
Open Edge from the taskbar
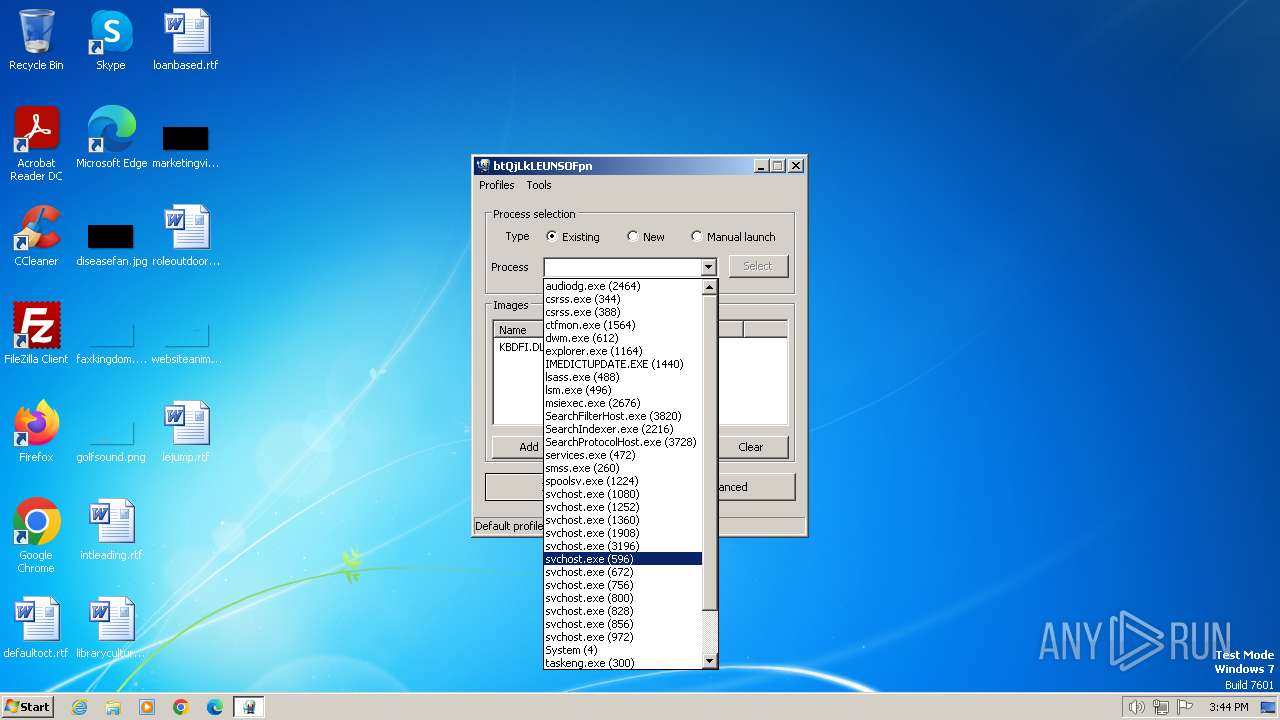point(215,707)
